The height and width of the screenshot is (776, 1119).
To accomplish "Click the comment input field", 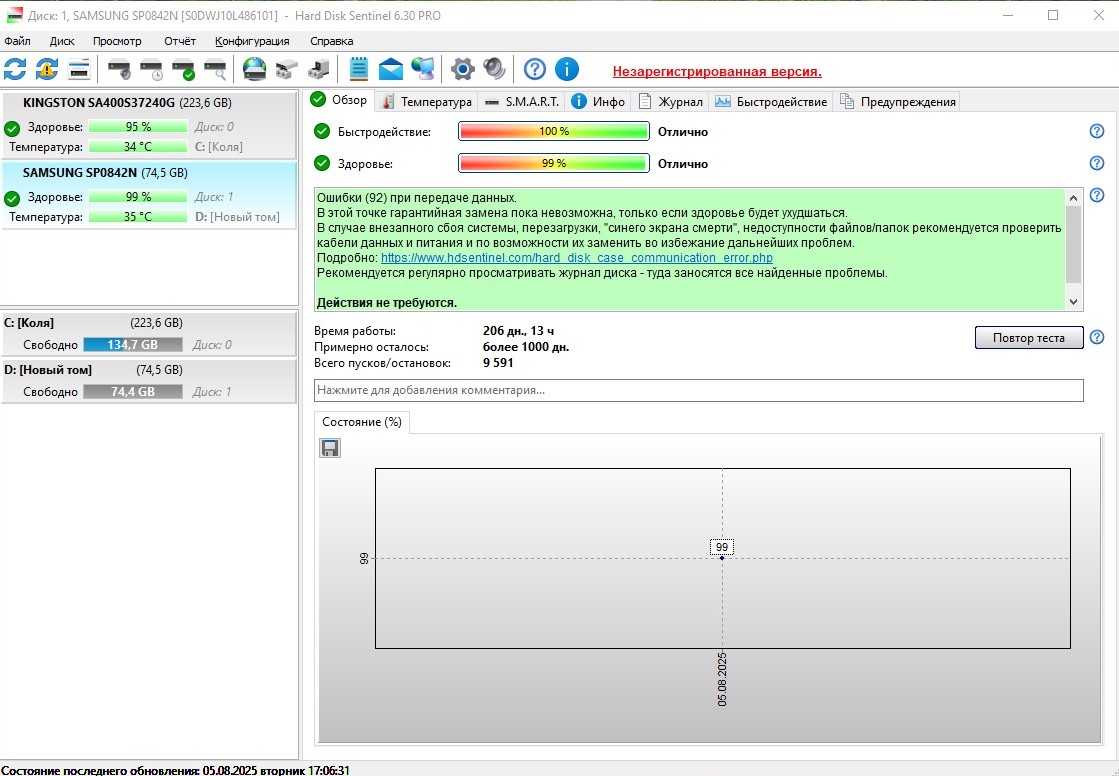I will click(698, 390).
